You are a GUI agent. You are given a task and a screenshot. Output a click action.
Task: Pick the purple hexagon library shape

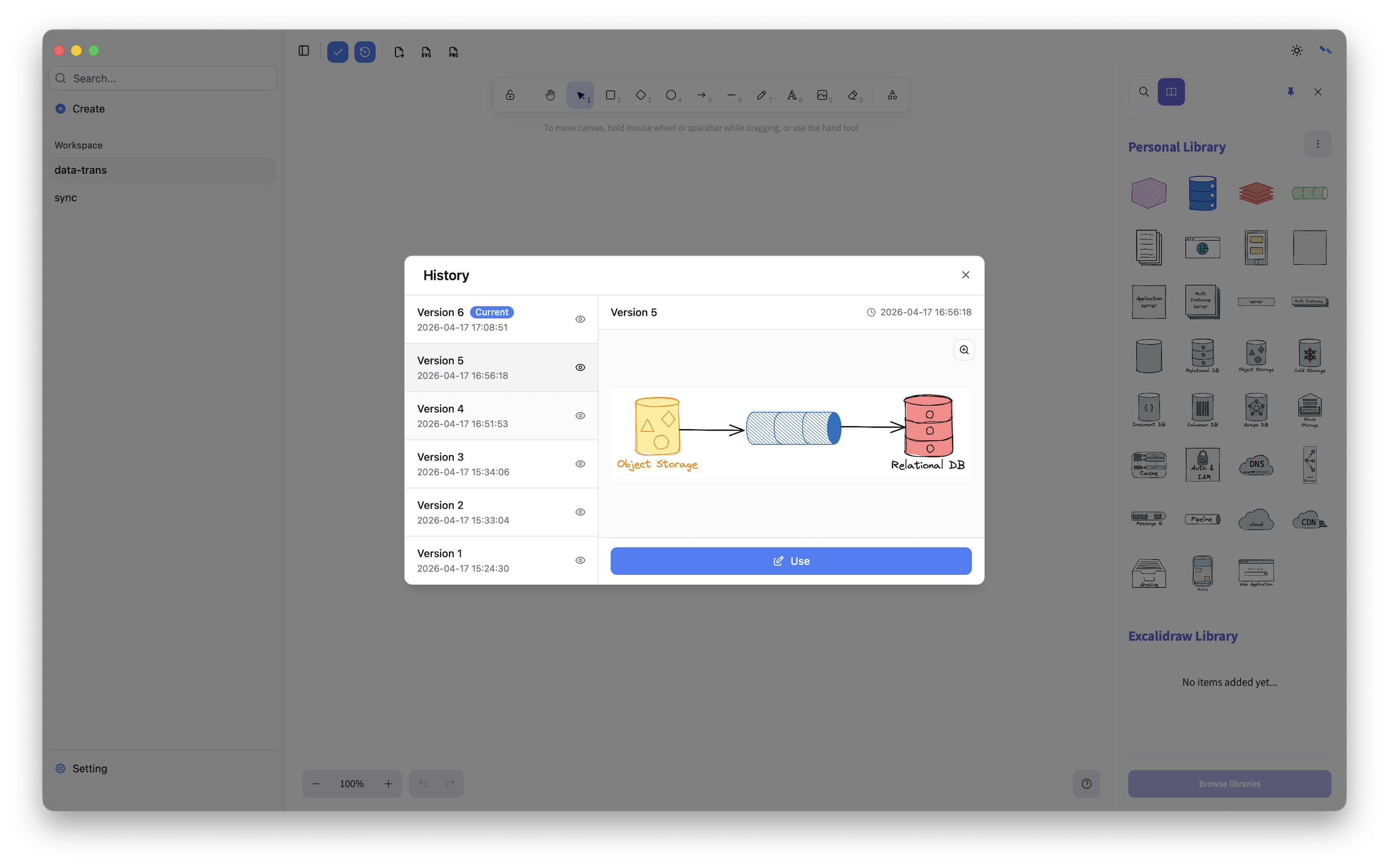[x=1148, y=193]
